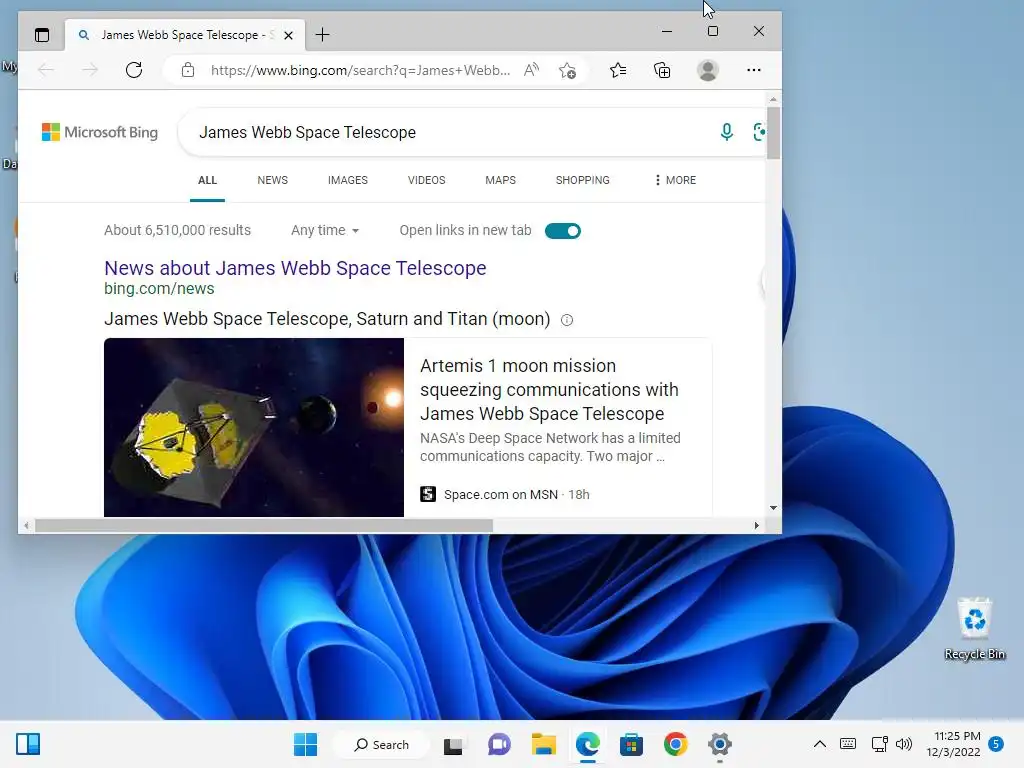The height and width of the screenshot is (768, 1024).
Task: Launch Google Chrome from taskbar
Action: coord(675,744)
